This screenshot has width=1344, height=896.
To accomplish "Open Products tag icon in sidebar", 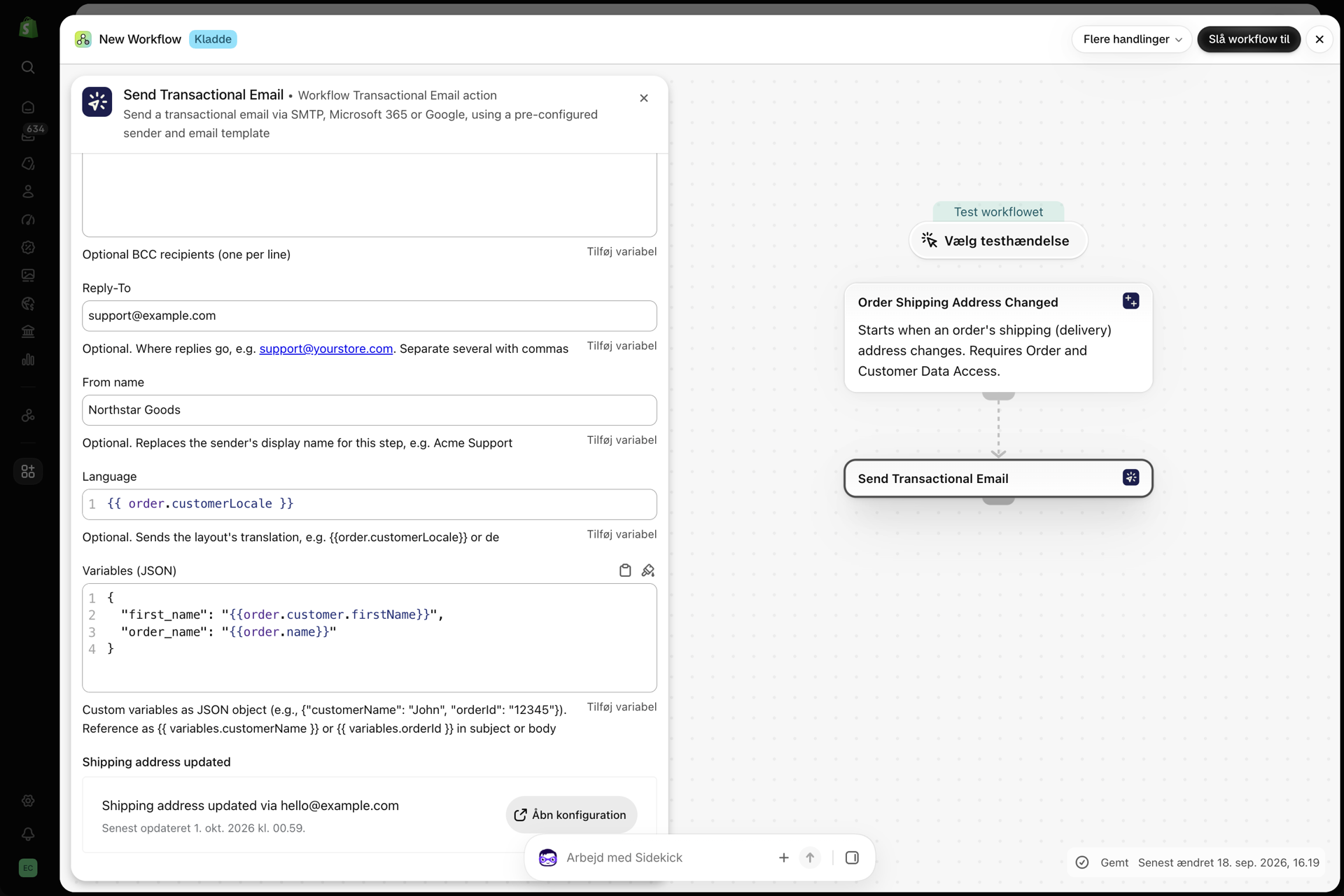I will [28, 163].
